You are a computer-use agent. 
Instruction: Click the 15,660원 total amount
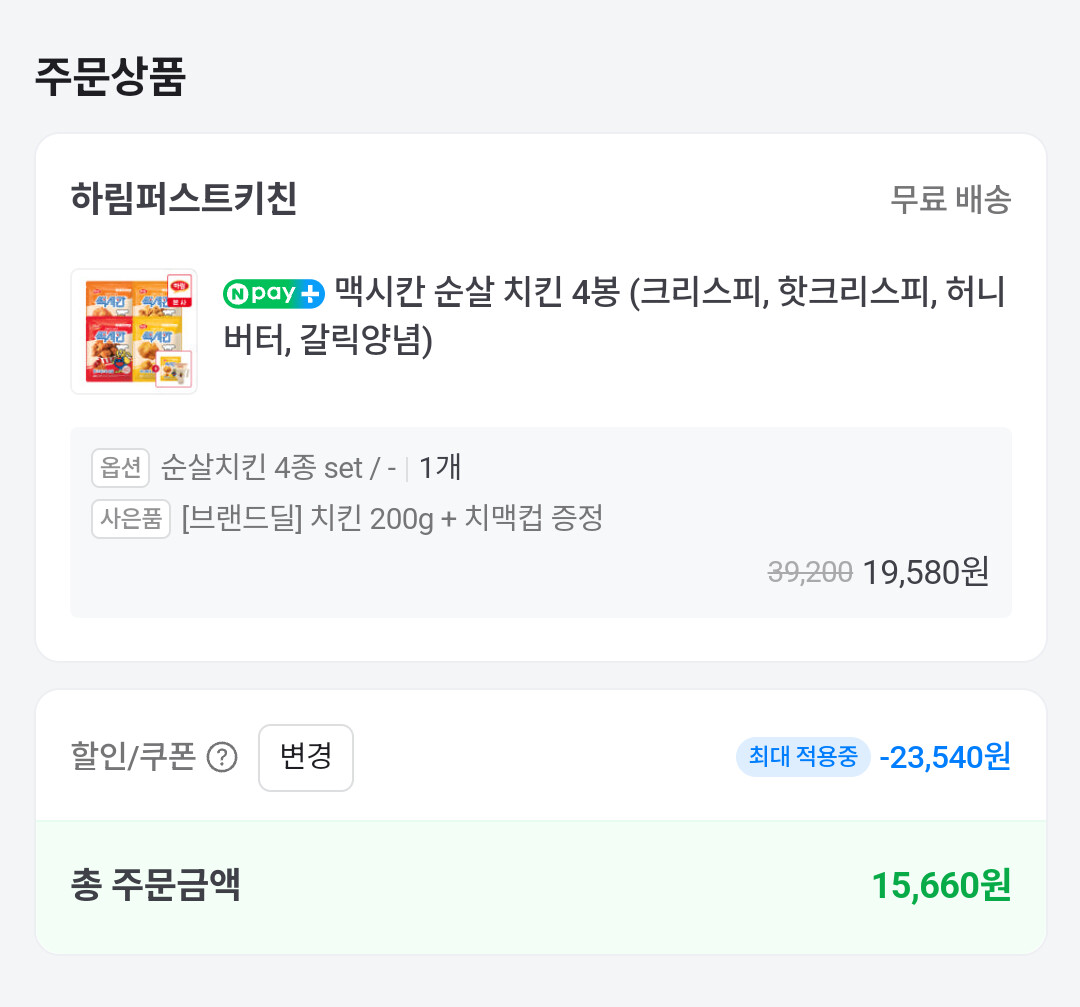pyautogui.click(x=941, y=885)
